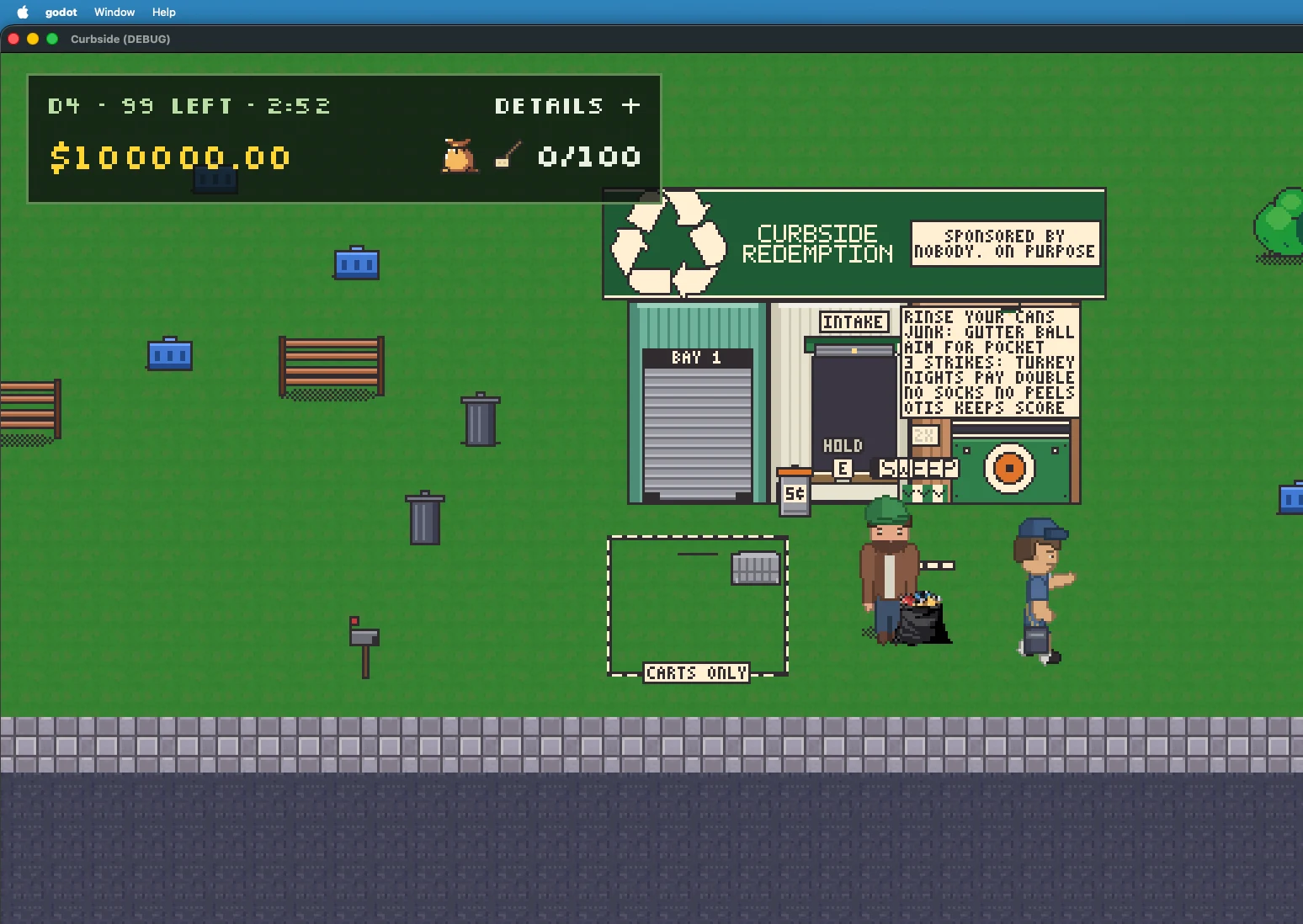1303x924 pixels.
Task: Select the 5¢ deposit bin
Action: tap(794, 491)
